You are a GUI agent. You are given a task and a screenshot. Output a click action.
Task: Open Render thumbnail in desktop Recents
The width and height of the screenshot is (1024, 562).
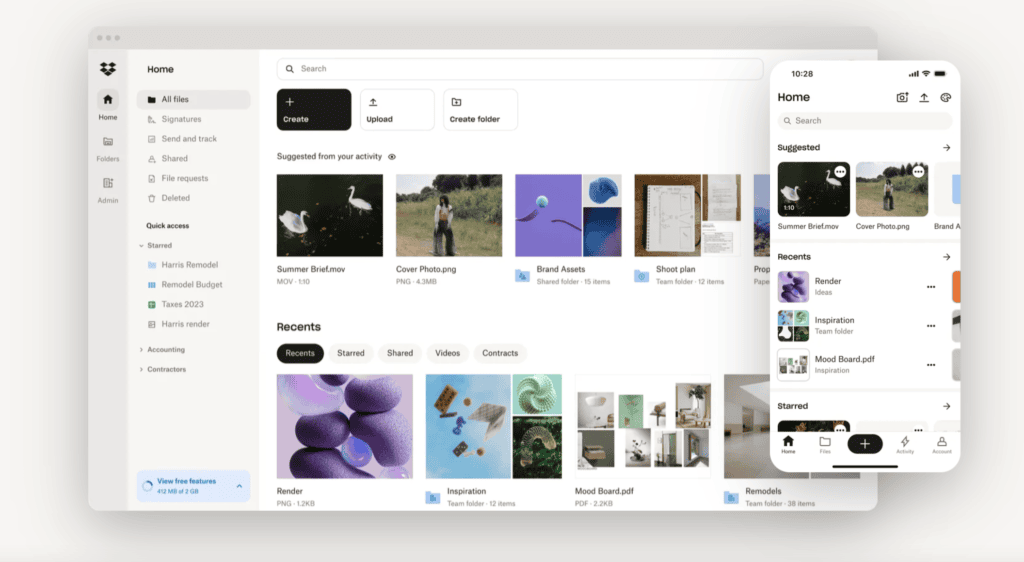coord(345,426)
